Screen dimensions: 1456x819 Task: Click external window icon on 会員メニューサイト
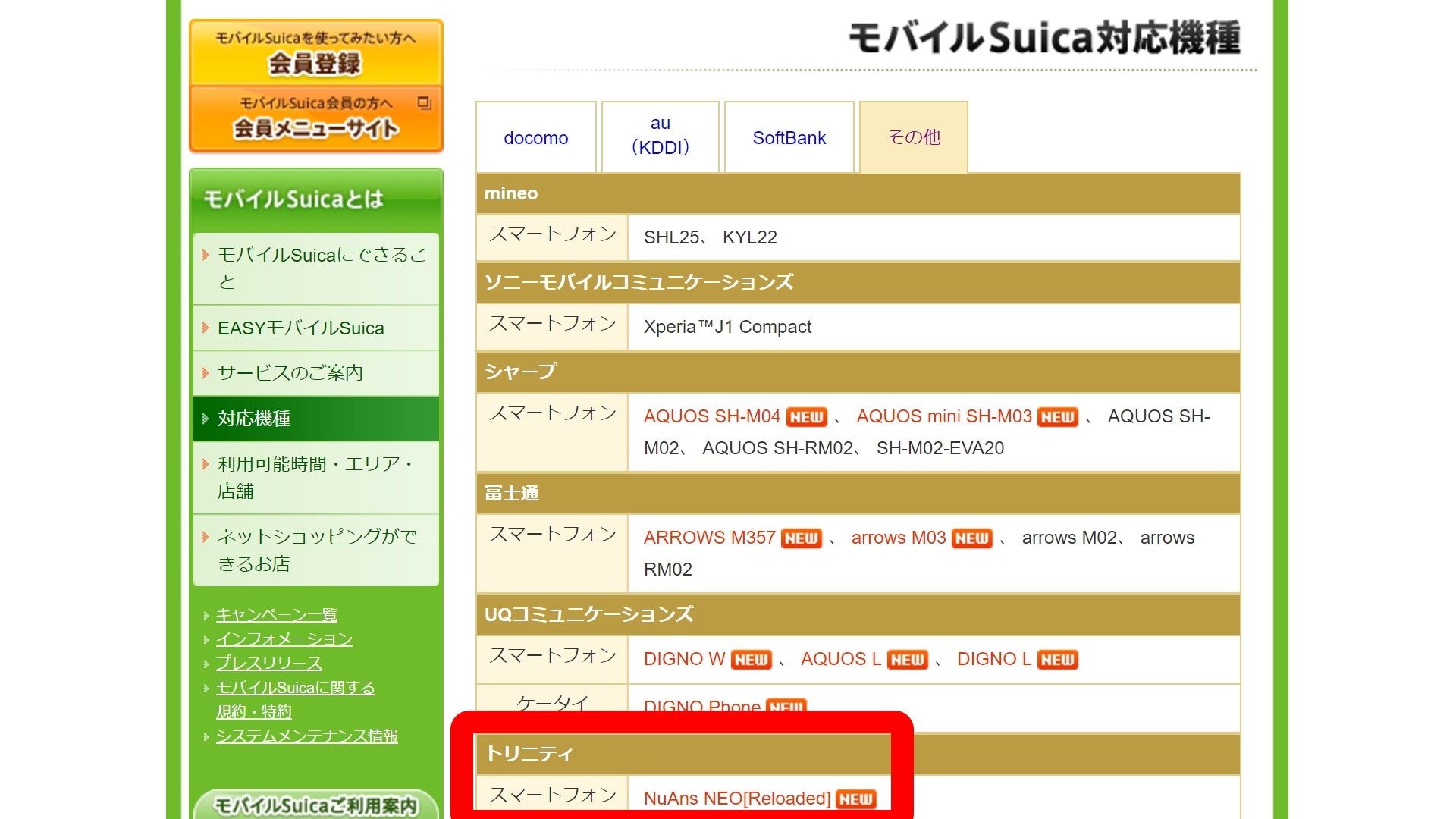424,102
